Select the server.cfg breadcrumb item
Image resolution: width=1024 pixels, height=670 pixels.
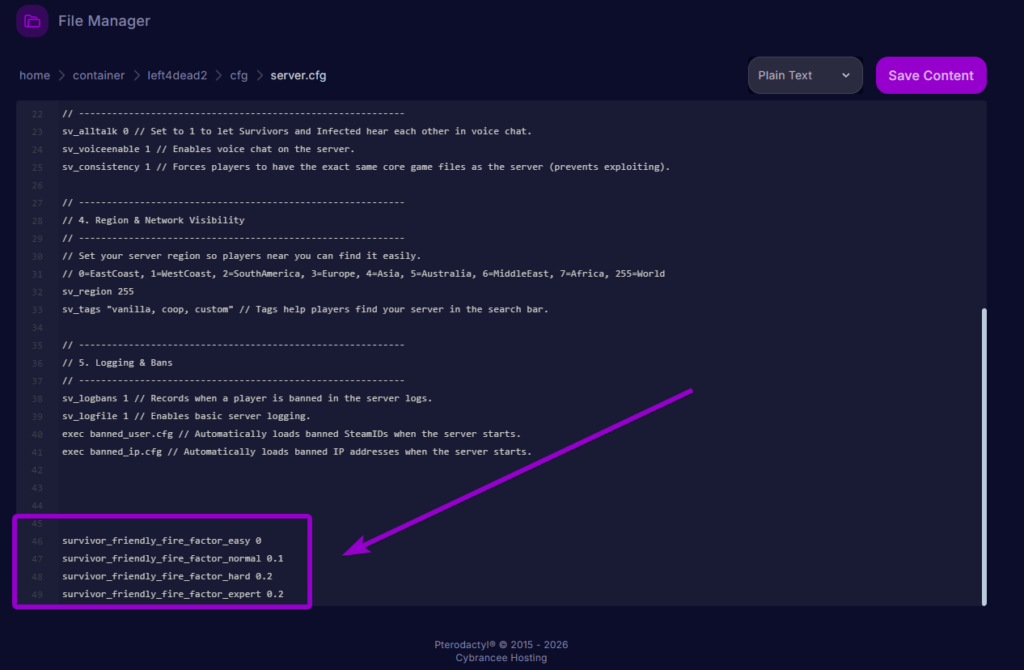coord(298,75)
